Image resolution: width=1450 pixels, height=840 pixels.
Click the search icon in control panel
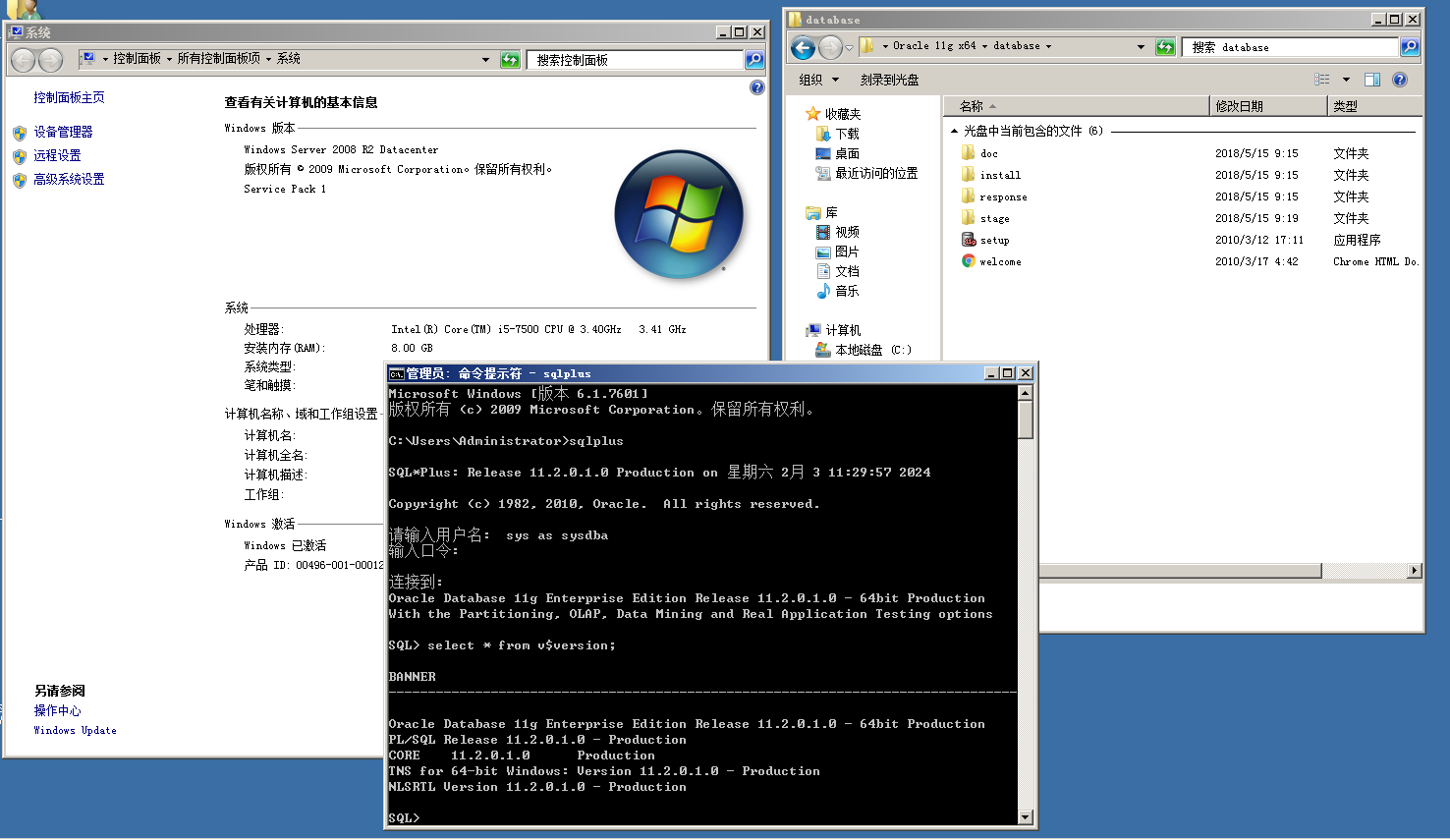[754, 60]
